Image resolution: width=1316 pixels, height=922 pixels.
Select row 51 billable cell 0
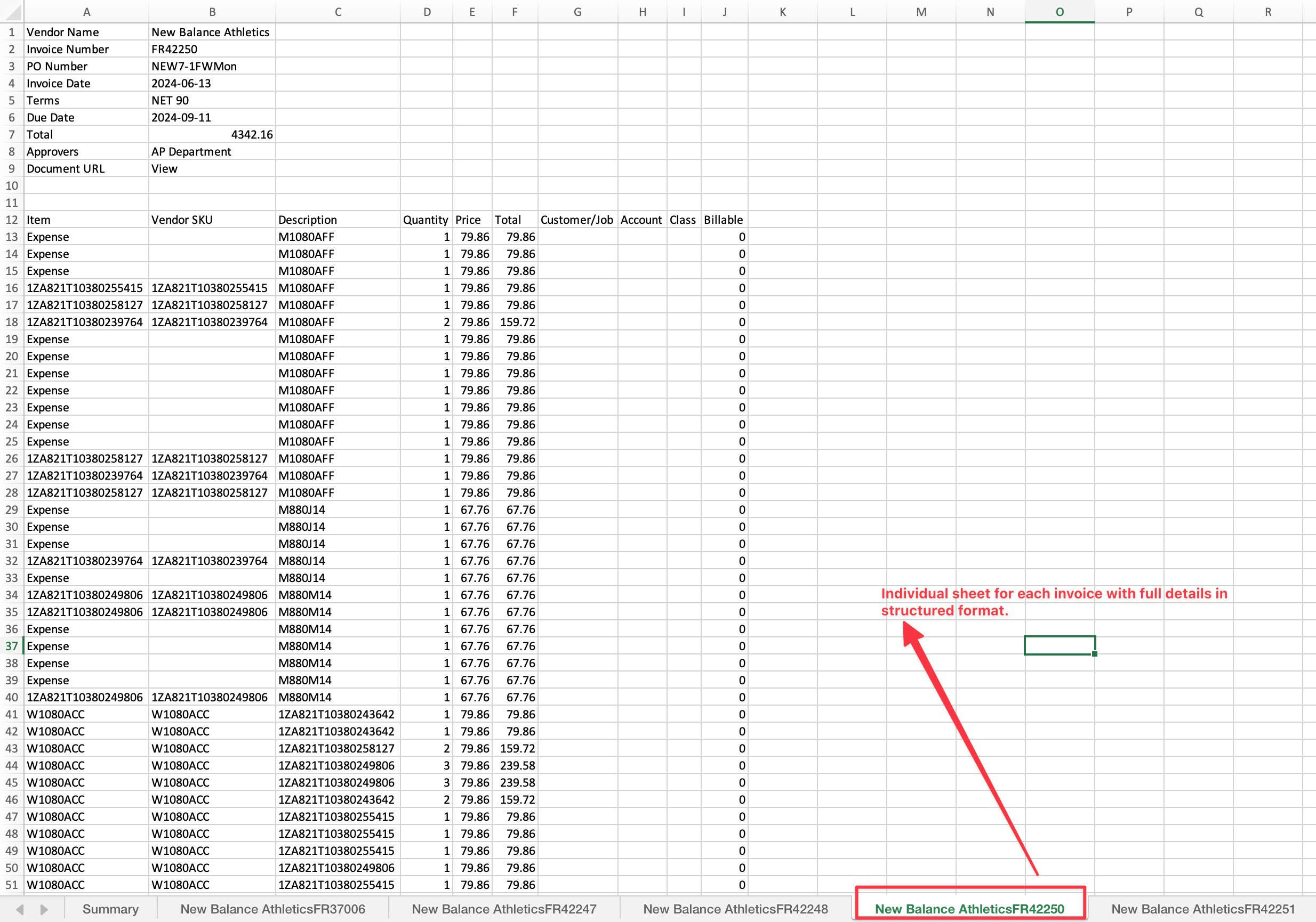tap(725, 885)
